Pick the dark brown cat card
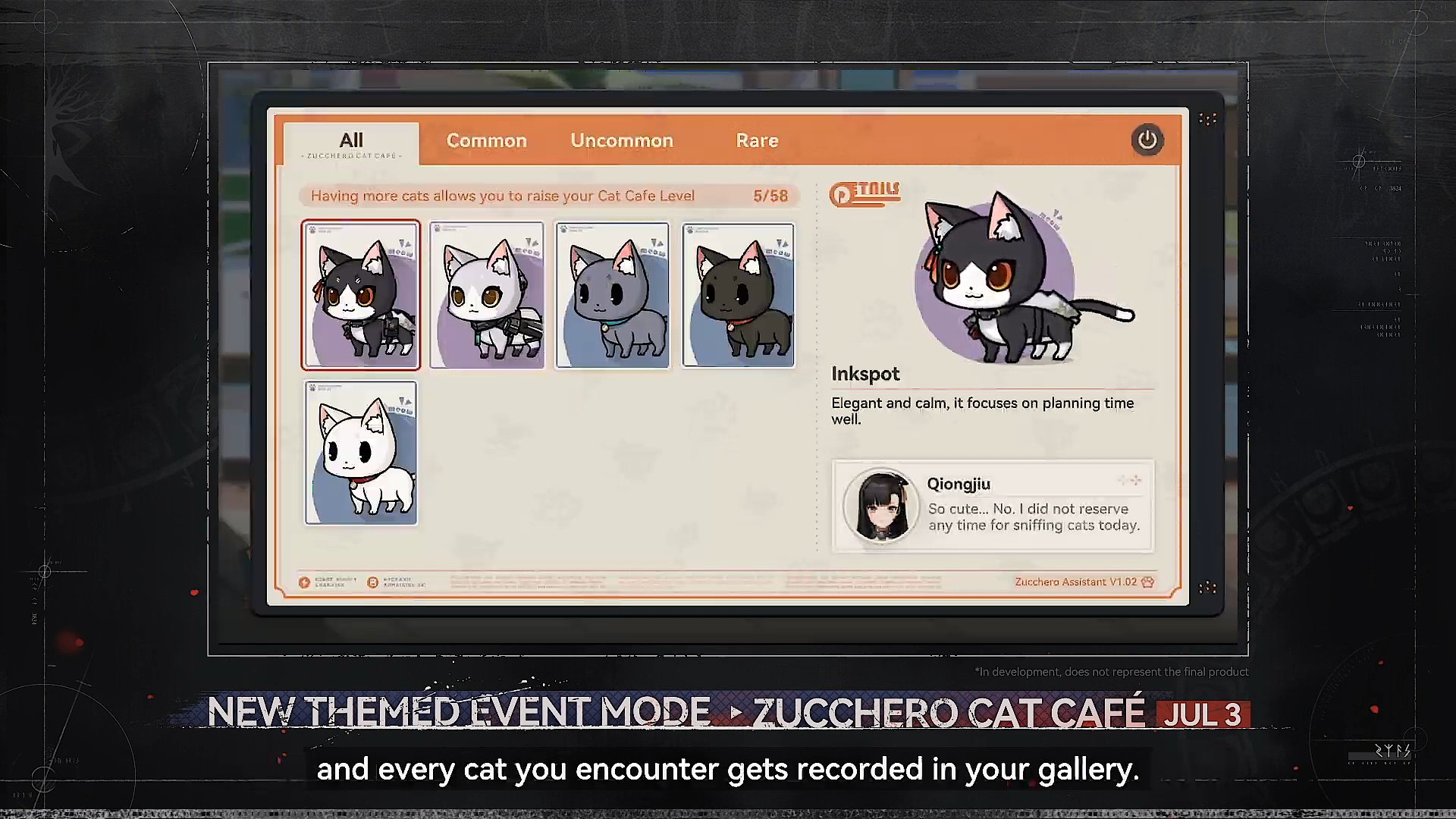This screenshot has height=819, width=1456. 739,295
